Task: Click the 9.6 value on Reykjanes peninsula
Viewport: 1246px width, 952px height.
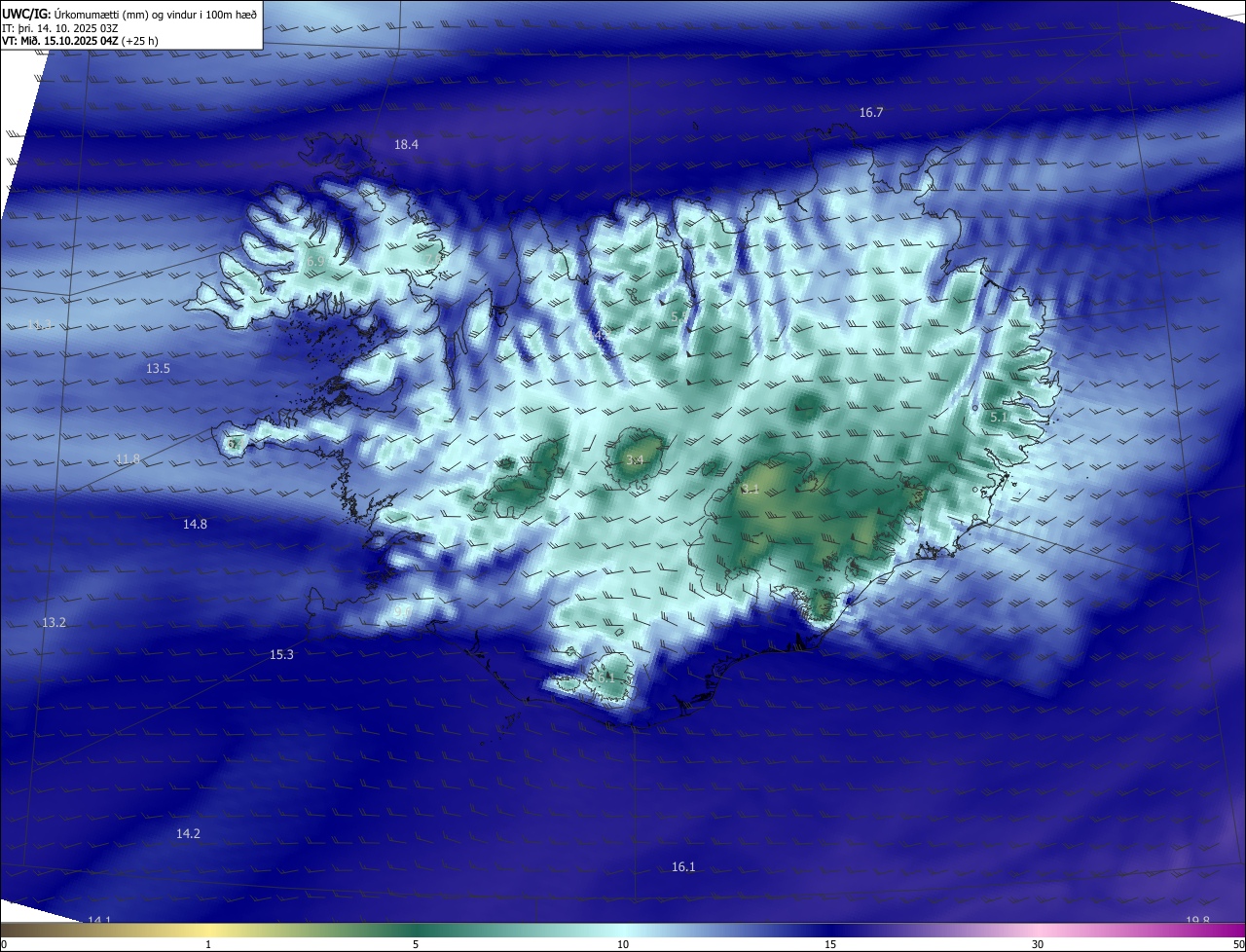Action: (x=403, y=611)
